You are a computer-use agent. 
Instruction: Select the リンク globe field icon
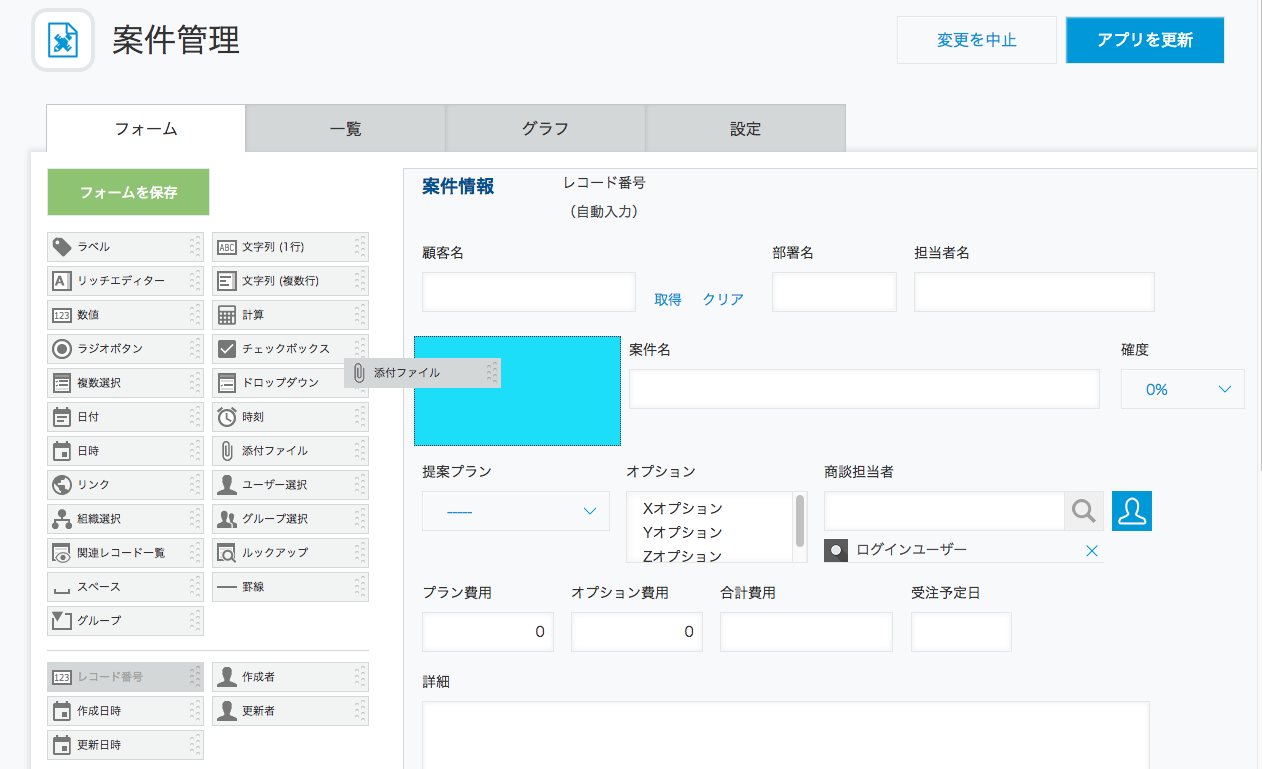click(62, 485)
